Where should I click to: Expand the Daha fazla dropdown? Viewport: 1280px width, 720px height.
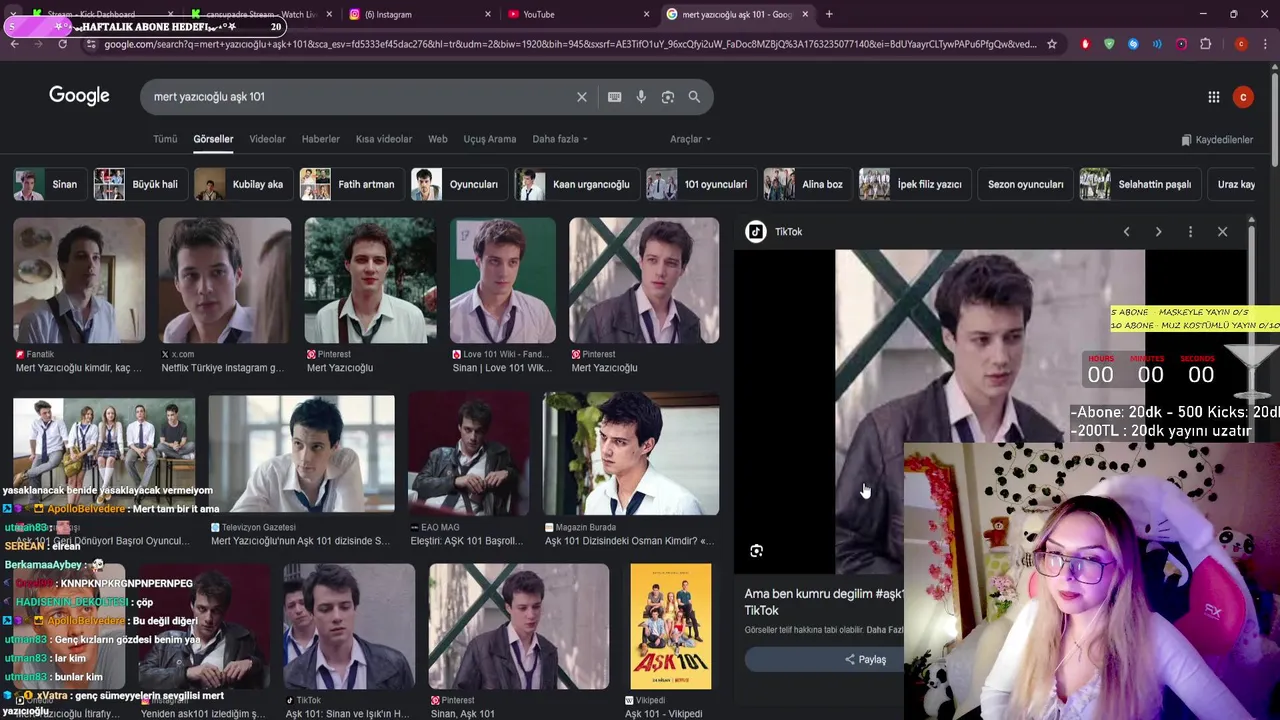(560, 139)
